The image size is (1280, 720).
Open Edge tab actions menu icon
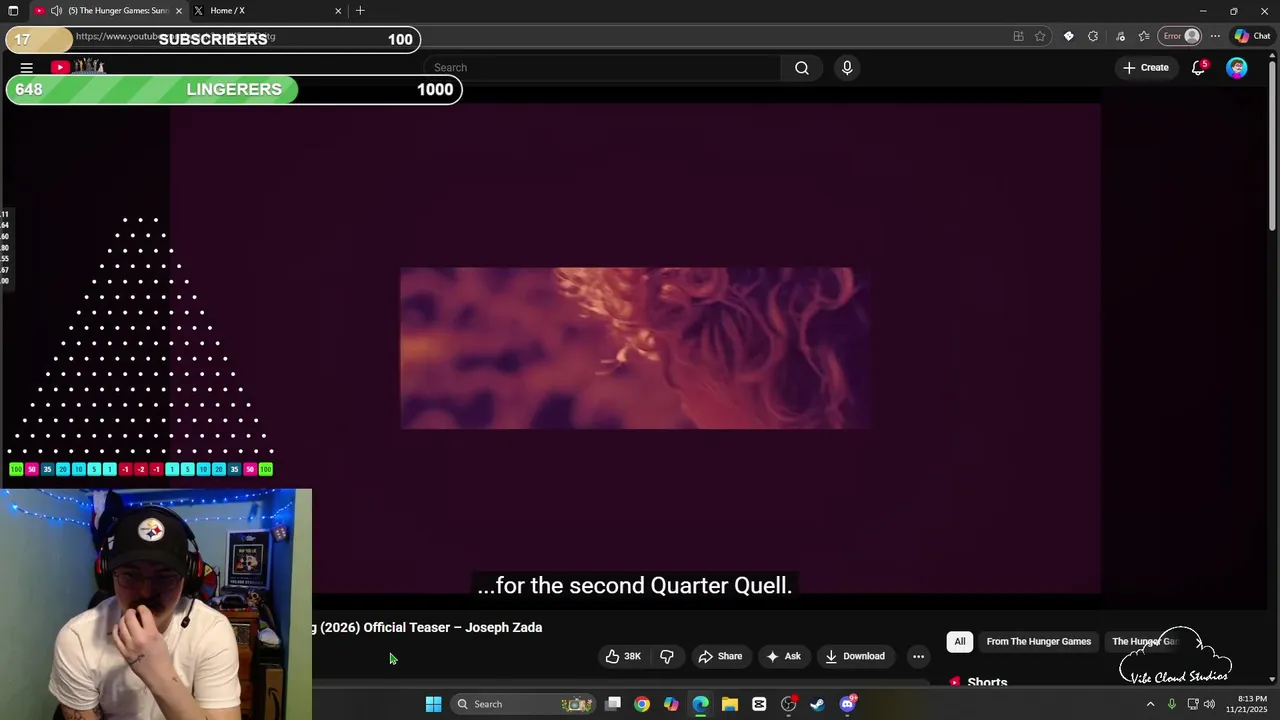coord(13,11)
